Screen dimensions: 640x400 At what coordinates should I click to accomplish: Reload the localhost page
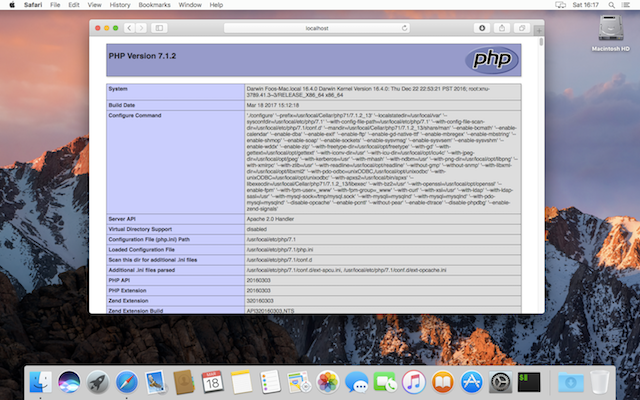coord(404,28)
